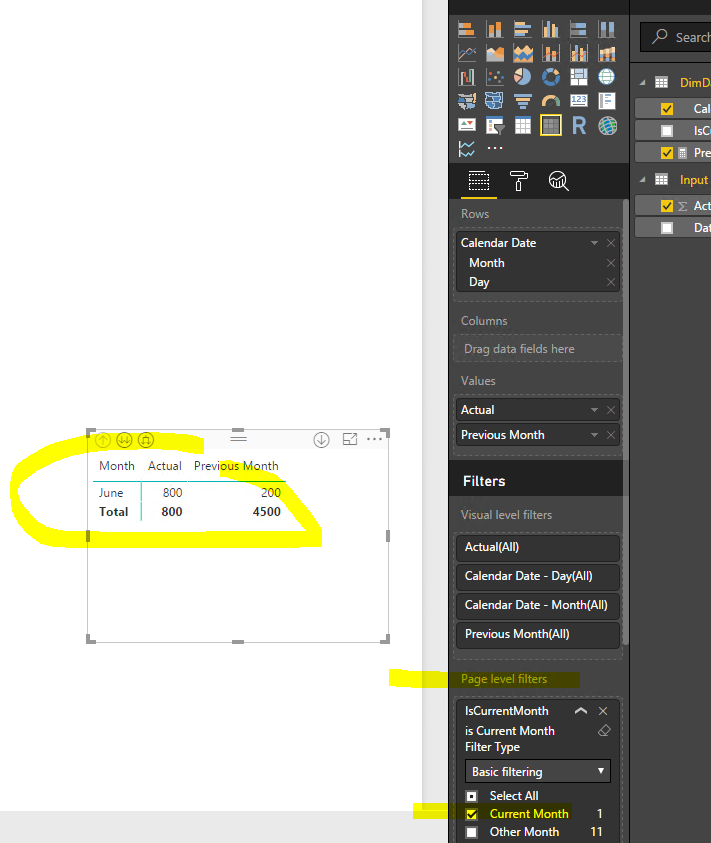Select the Gauge visual

551,101
